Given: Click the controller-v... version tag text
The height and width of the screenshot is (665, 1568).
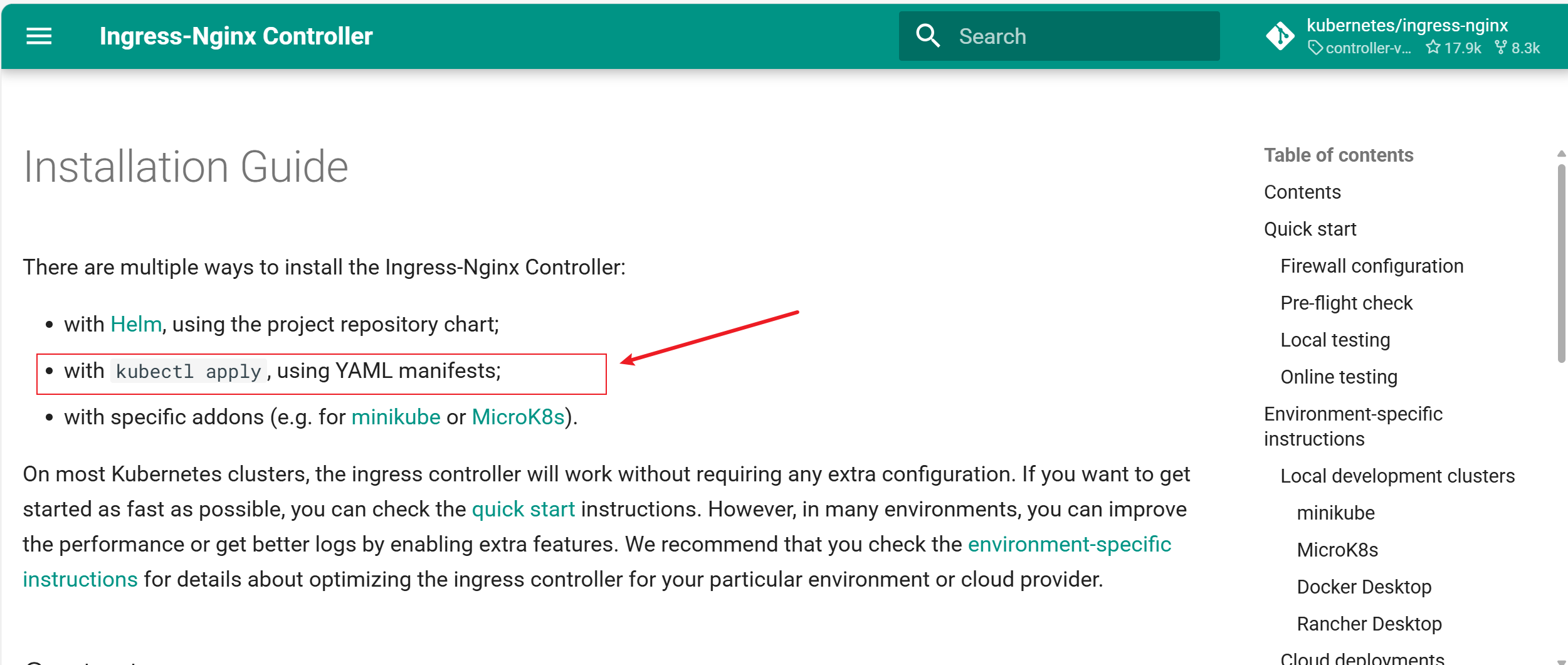Looking at the screenshot, I should (1369, 48).
